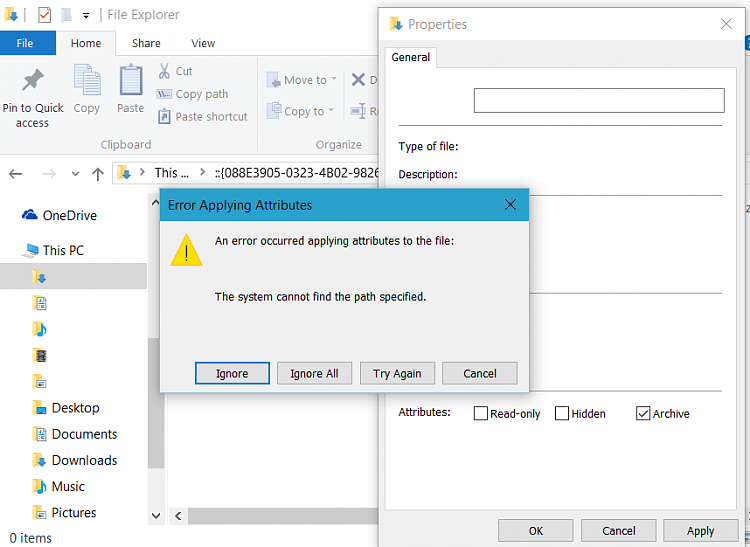The width and height of the screenshot is (750, 547).
Task: Click the forward navigation arrow
Action: tap(49, 174)
